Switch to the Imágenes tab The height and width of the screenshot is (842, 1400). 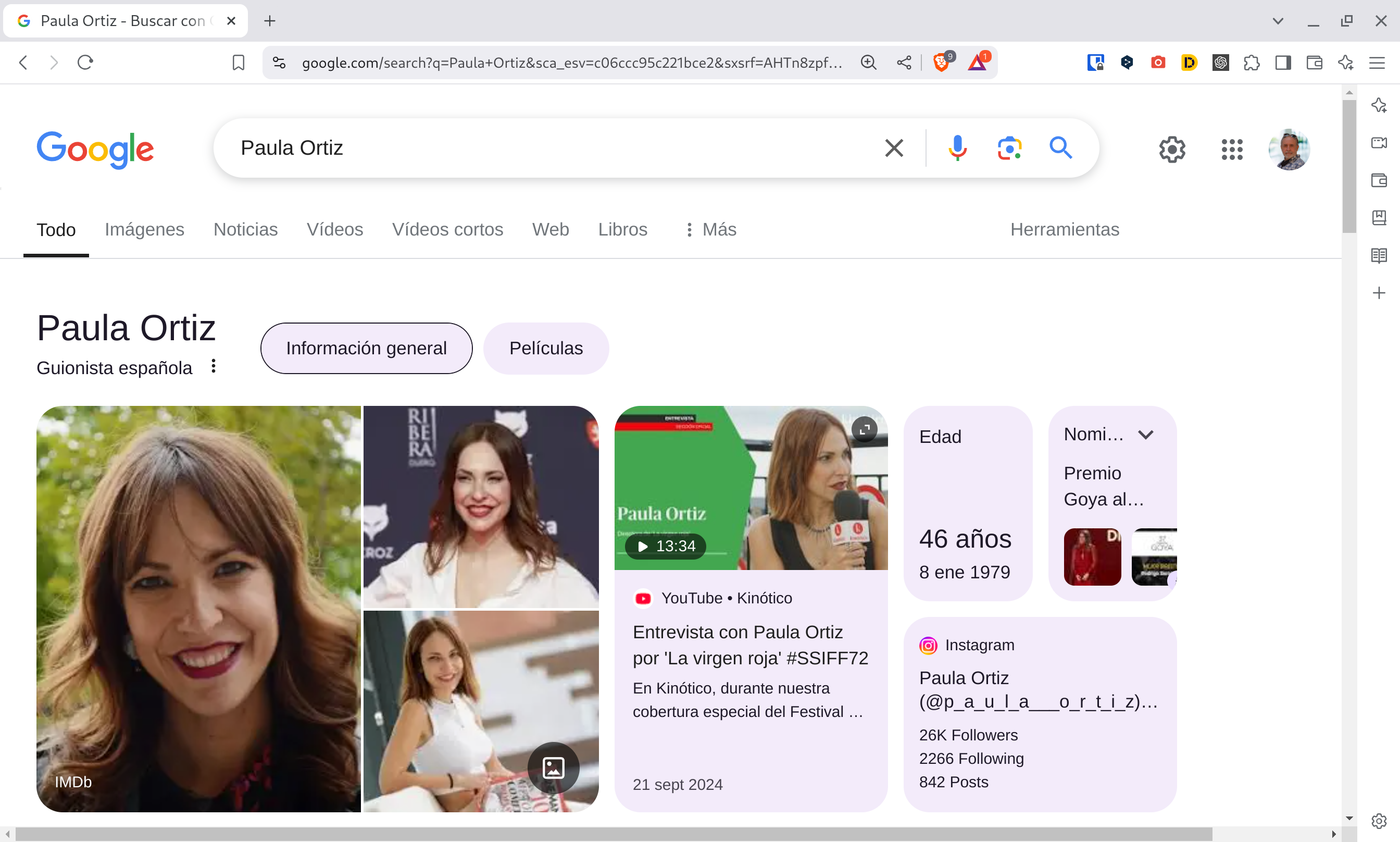tap(144, 229)
